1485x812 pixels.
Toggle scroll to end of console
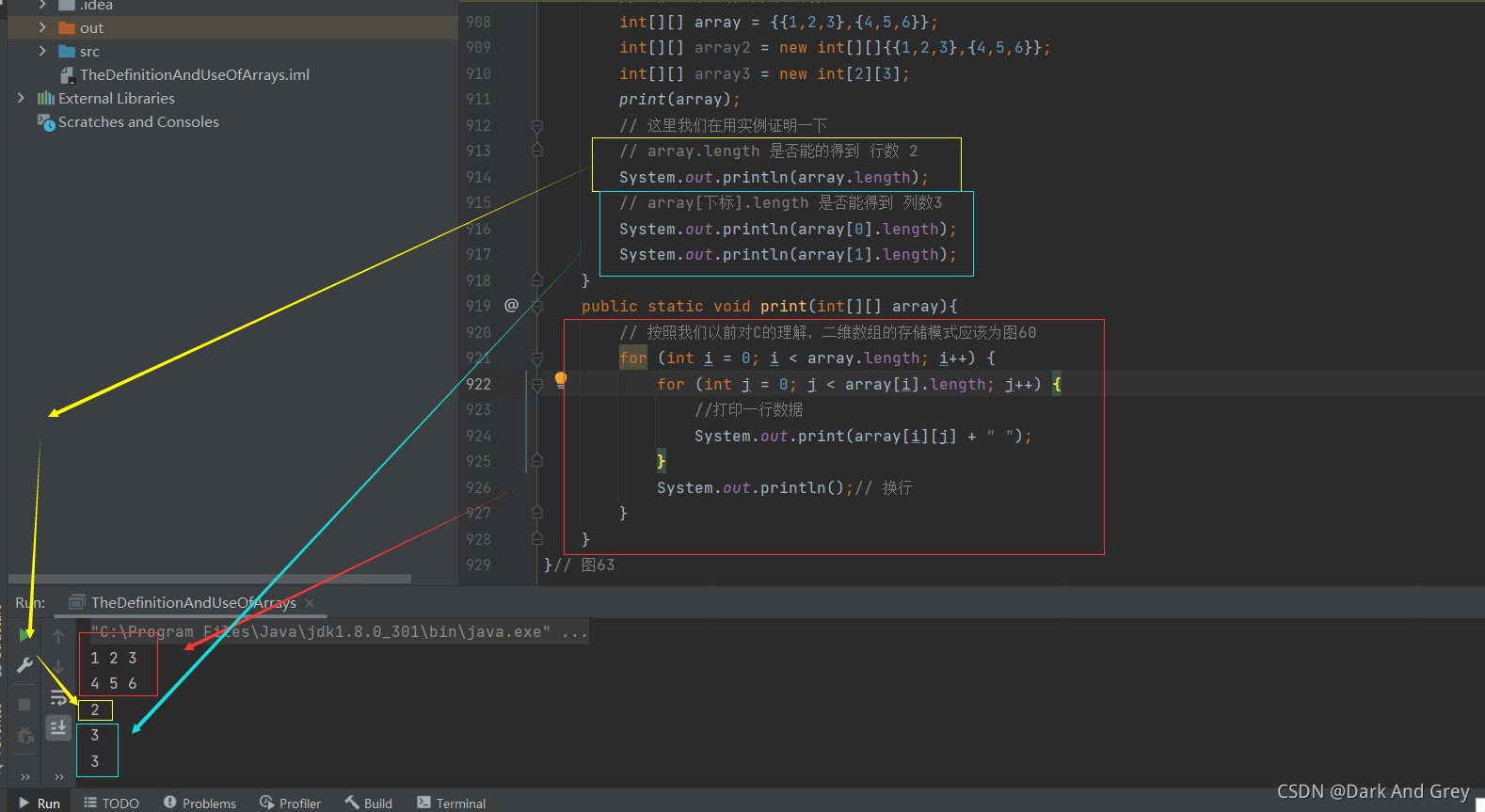coord(58,727)
